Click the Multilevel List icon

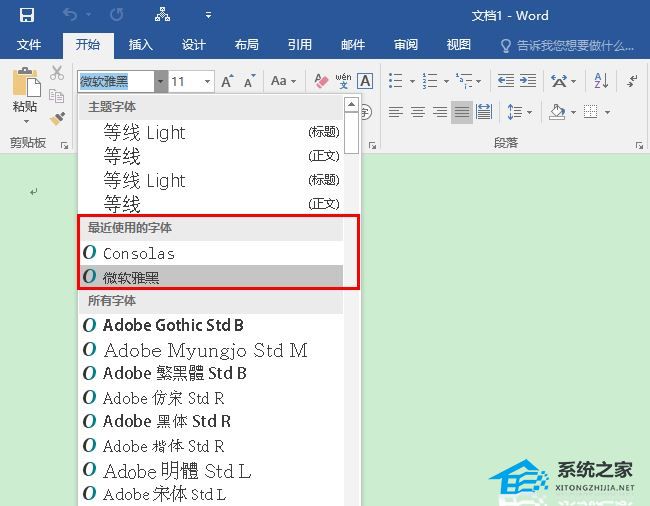point(465,80)
